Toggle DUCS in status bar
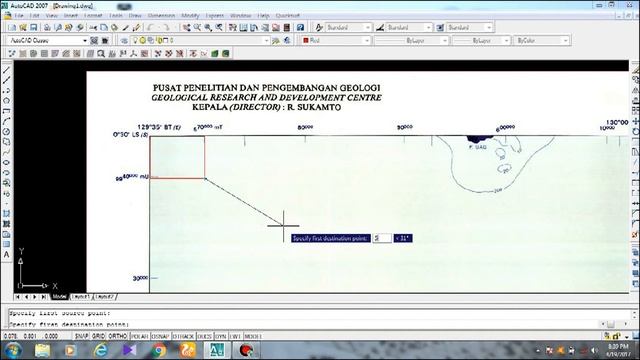 204,336
